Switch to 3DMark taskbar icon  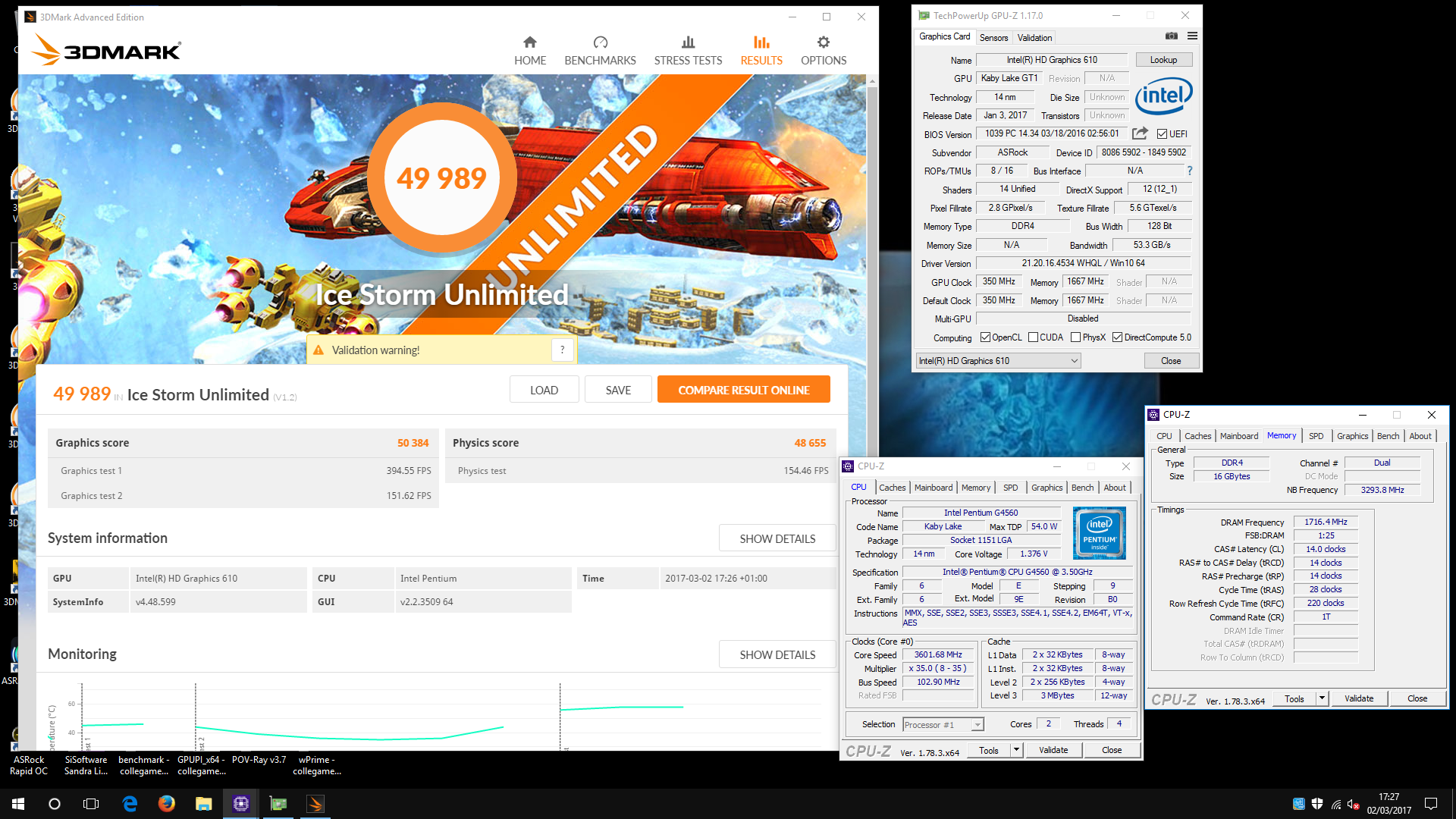[x=315, y=804]
